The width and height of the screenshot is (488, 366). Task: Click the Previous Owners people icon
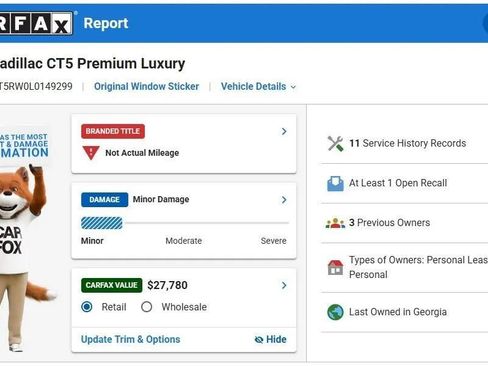point(335,223)
